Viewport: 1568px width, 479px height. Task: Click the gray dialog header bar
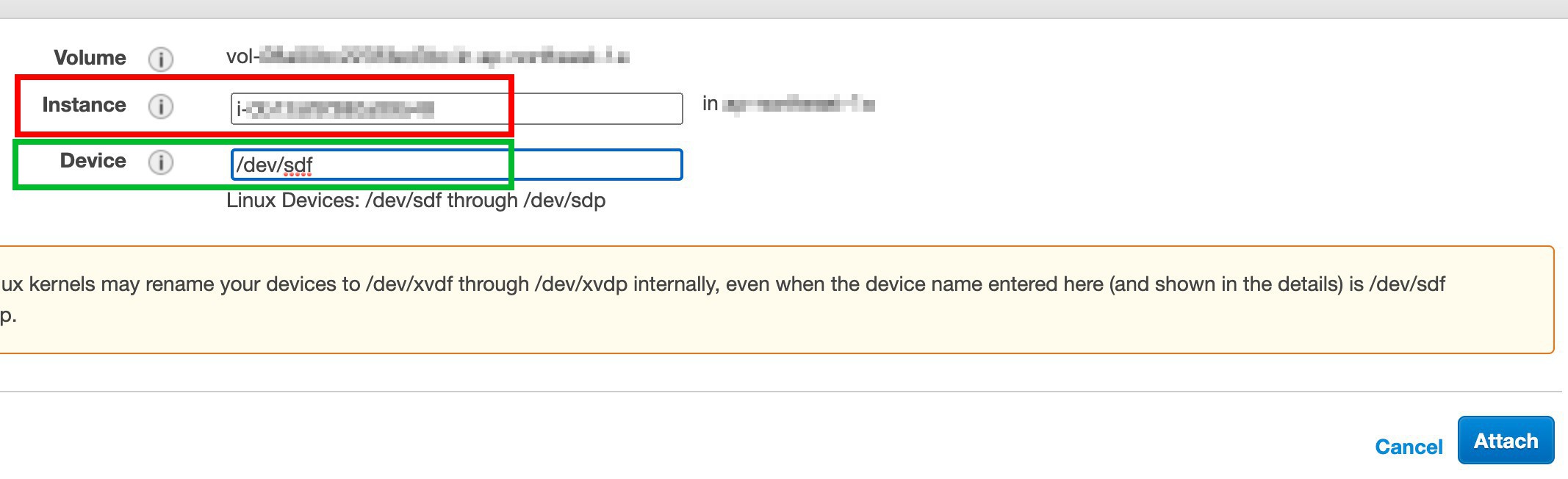784,9
